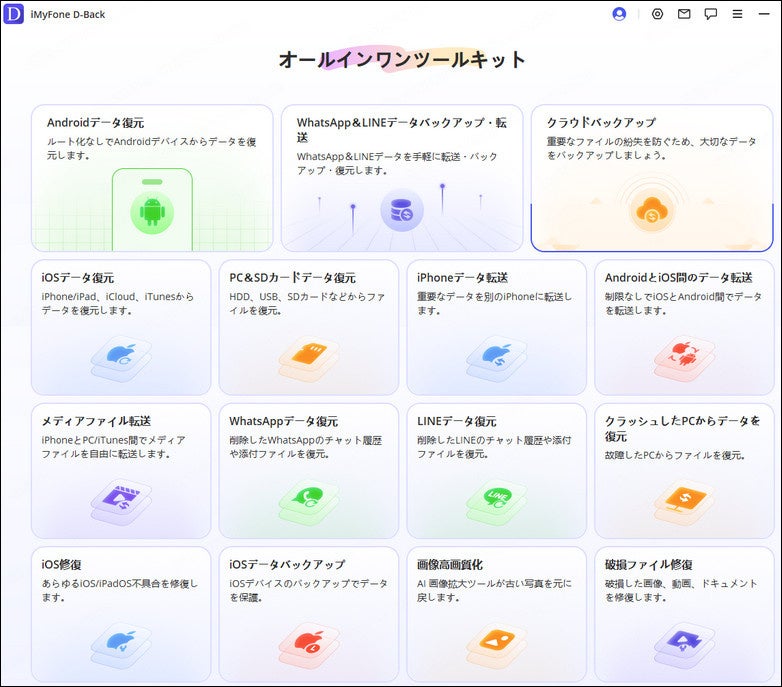The width and height of the screenshot is (782, 687).
Task: Click the iPhone/iPad、iCloud、iTunesから description text
Action: (x=118, y=304)
